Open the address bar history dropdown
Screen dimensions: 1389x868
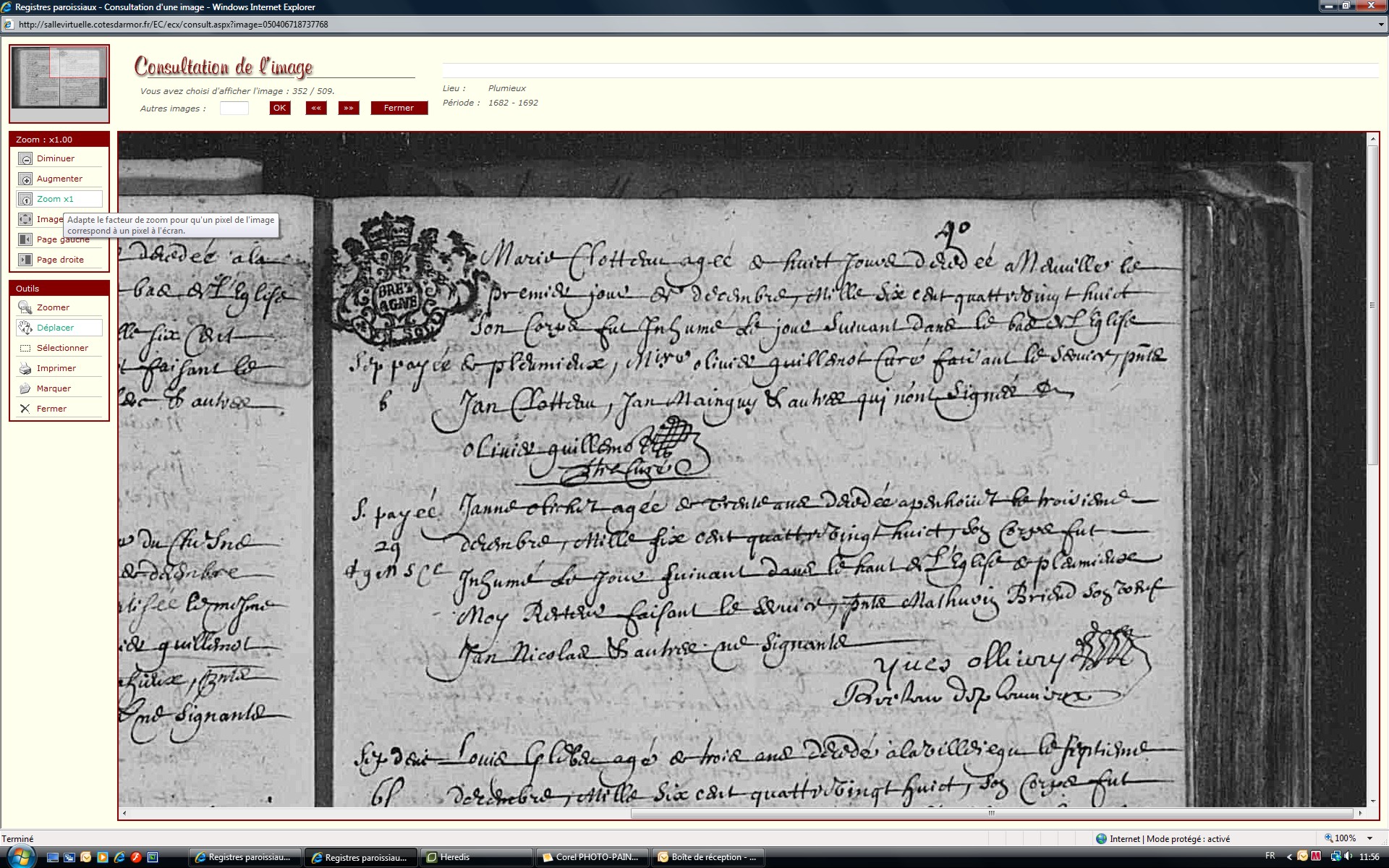pyautogui.click(x=1381, y=25)
